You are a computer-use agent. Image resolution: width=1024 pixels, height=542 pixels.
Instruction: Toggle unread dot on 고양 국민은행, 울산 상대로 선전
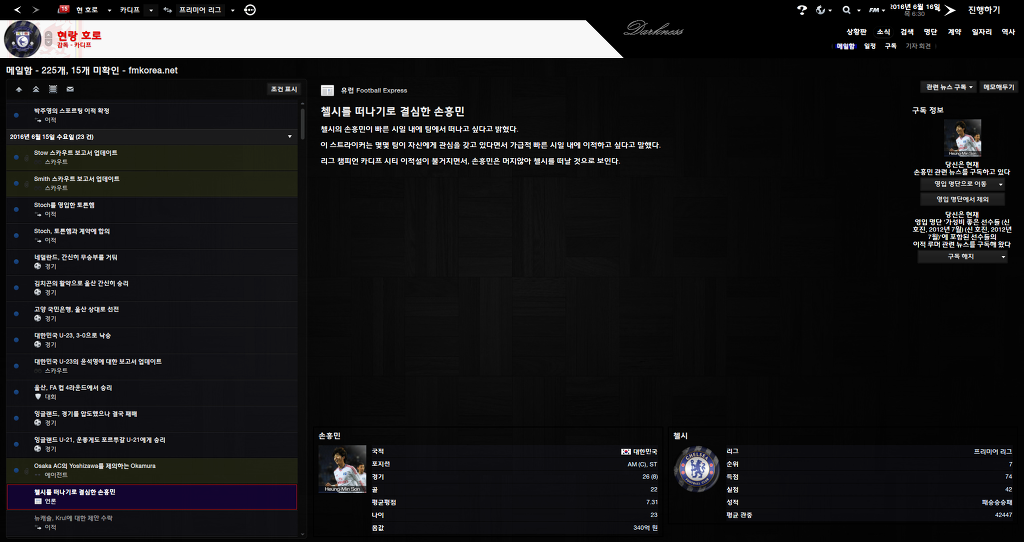click(16, 314)
